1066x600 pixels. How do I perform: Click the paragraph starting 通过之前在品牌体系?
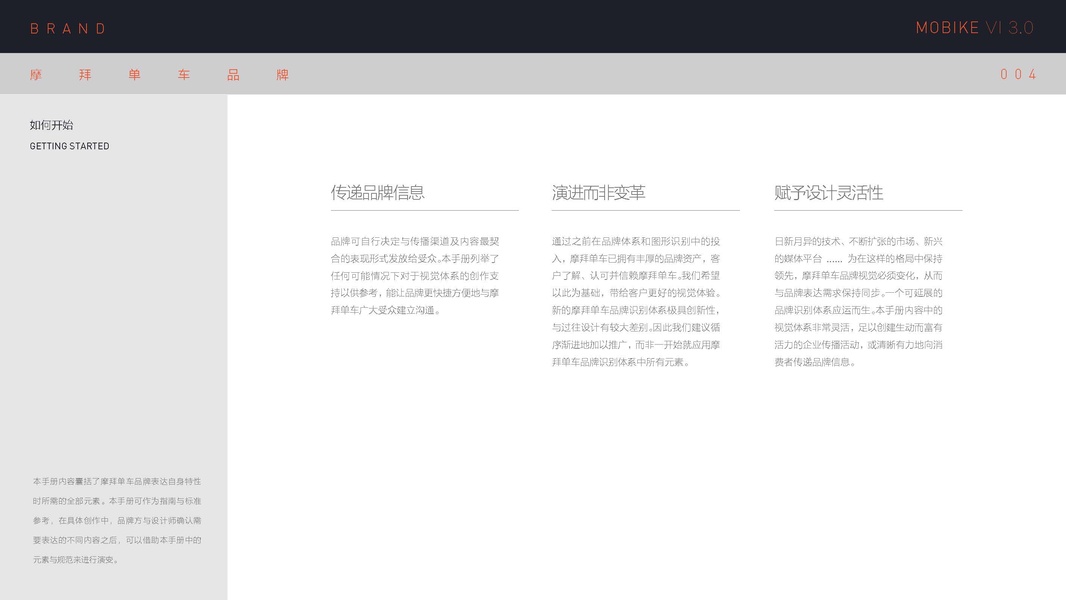(636, 301)
